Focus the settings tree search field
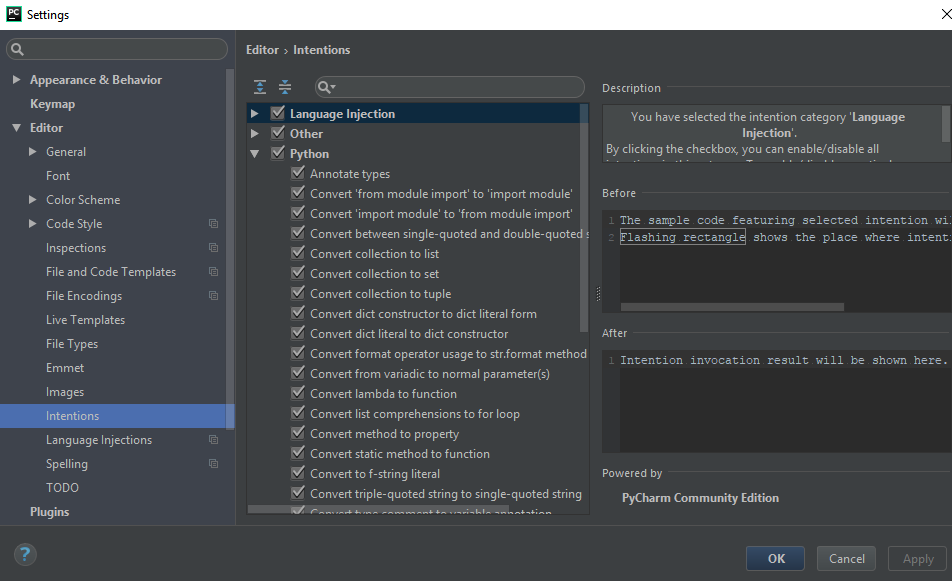 tap(117, 49)
